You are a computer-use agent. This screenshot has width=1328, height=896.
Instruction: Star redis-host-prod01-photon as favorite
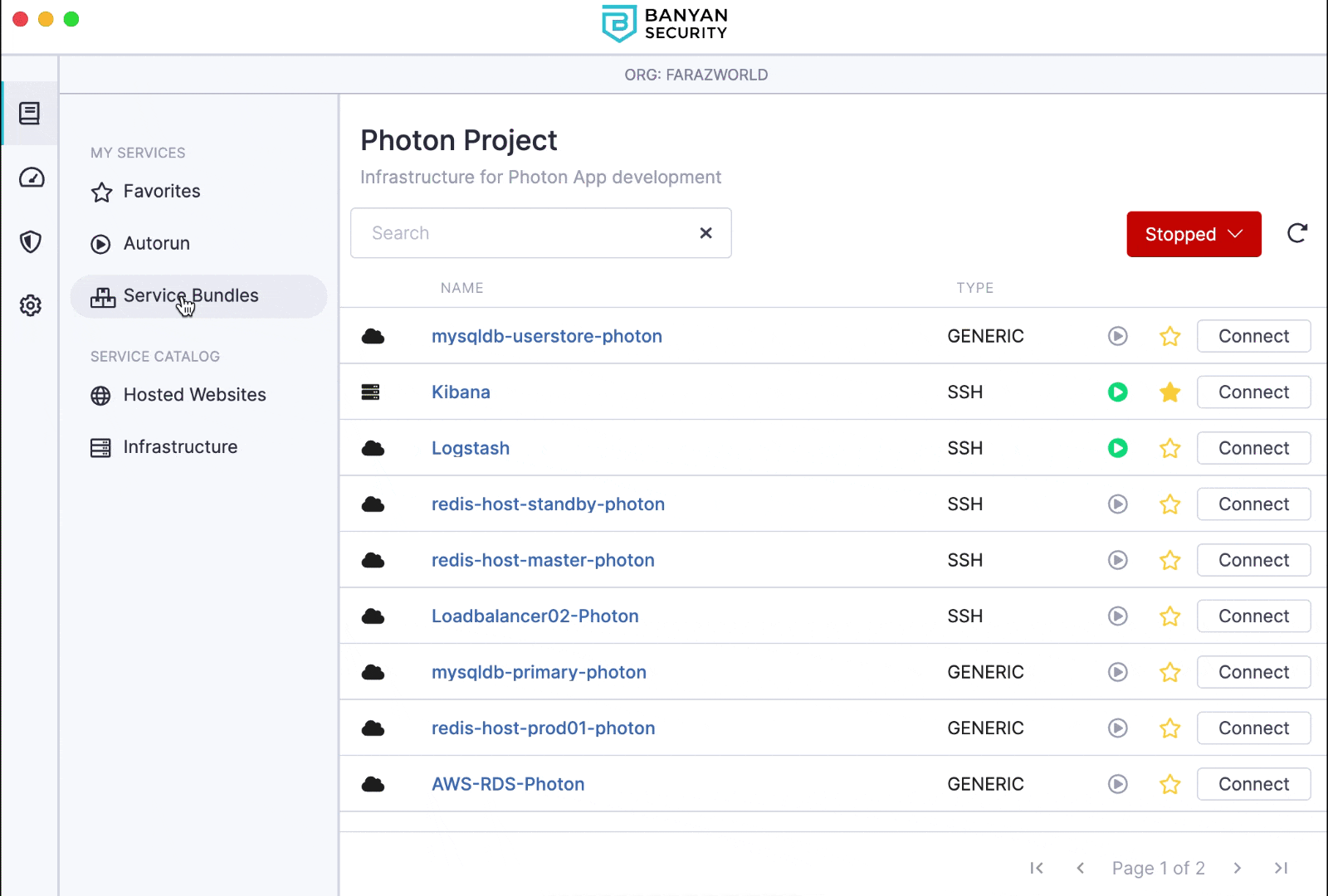(1170, 728)
